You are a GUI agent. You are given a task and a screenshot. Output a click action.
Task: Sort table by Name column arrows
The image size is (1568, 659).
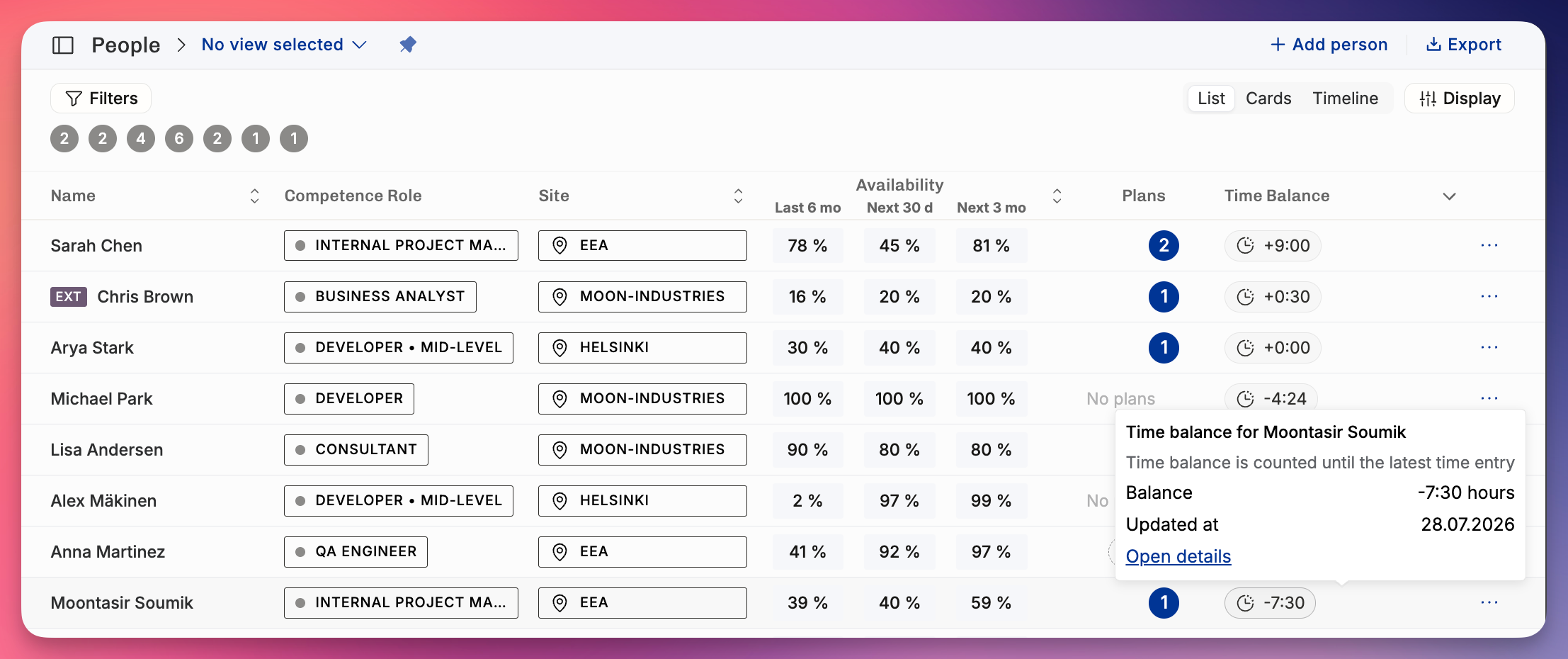coord(254,196)
